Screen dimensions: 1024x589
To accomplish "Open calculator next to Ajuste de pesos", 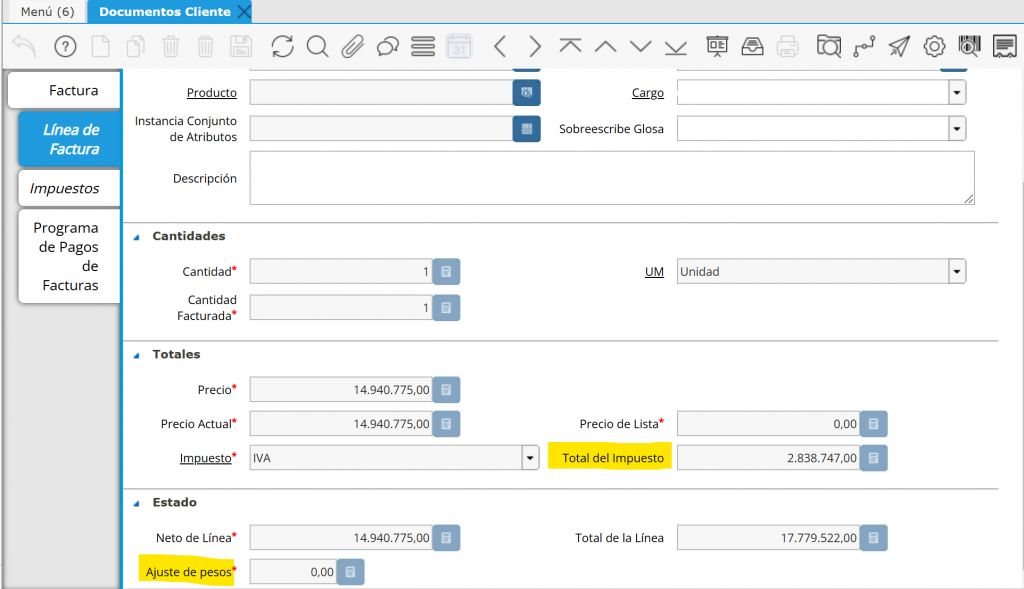I will click(350, 572).
